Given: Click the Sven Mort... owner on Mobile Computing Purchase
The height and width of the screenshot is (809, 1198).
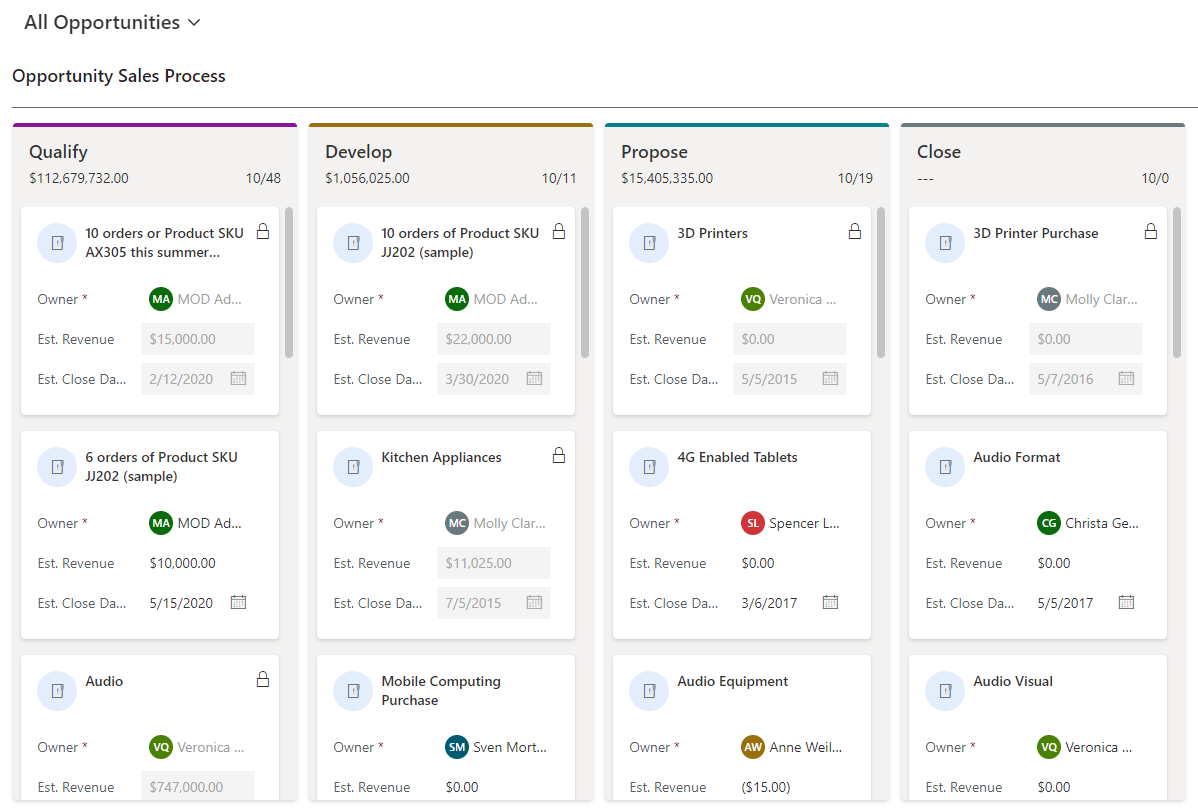Looking at the screenshot, I should (496, 747).
